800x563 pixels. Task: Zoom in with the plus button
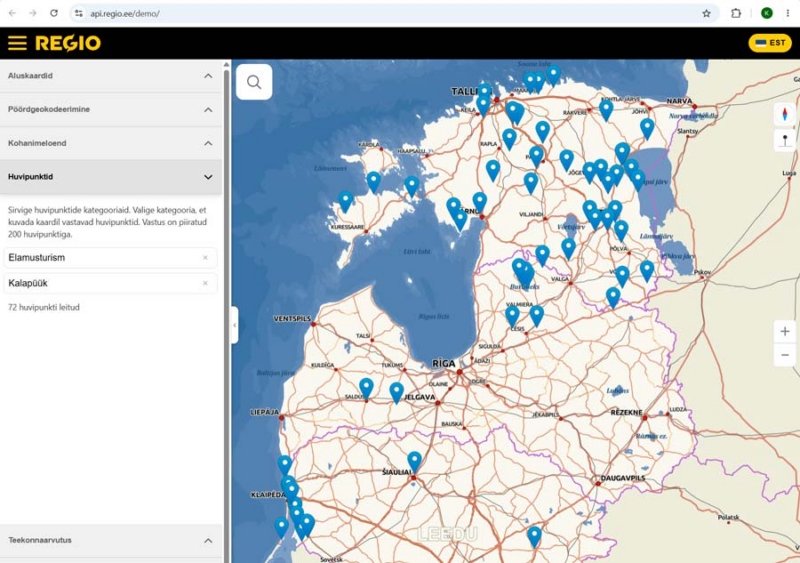point(785,331)
